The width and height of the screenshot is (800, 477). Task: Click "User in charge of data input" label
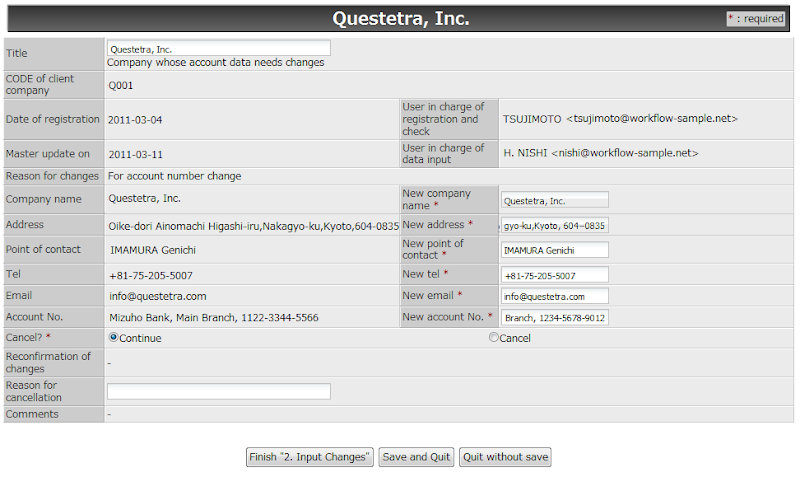pyautogui.click(x=443, y=154)
